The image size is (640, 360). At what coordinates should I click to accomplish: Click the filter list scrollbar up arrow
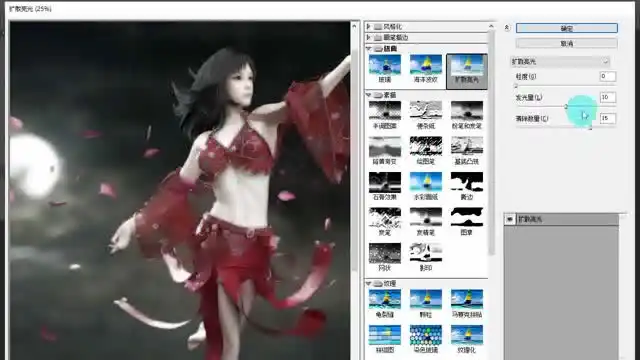pyautogui.click(x=491, y=26)
